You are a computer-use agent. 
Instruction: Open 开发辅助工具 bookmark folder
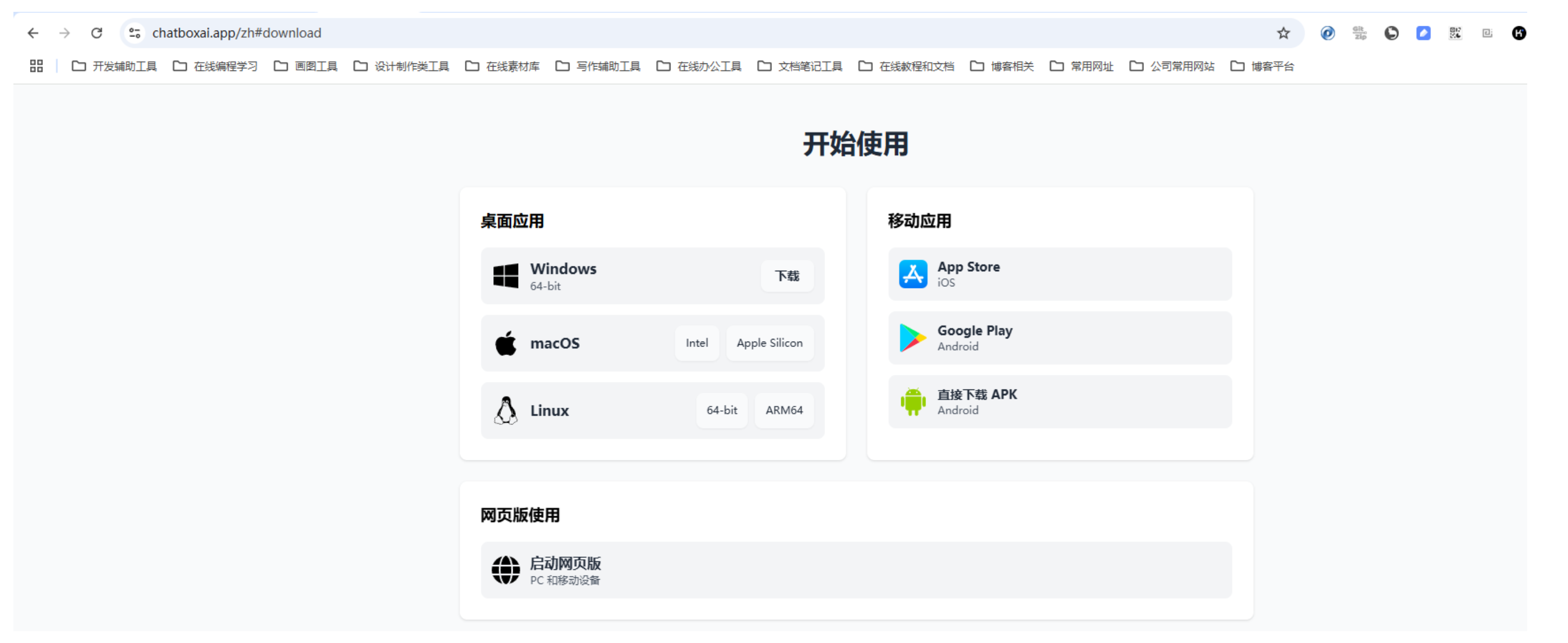[x=114, y=67]
